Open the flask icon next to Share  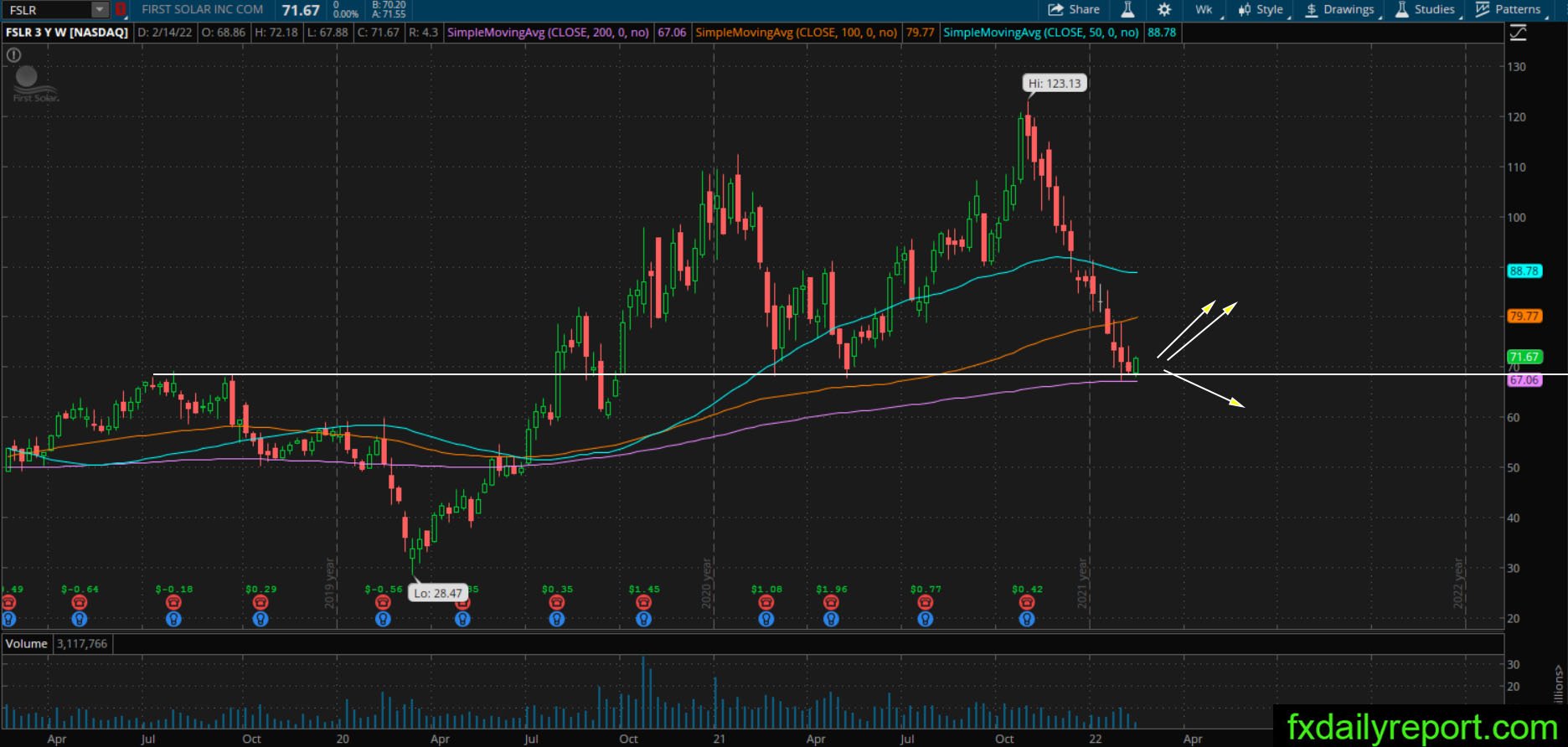tap(1127, 9)
